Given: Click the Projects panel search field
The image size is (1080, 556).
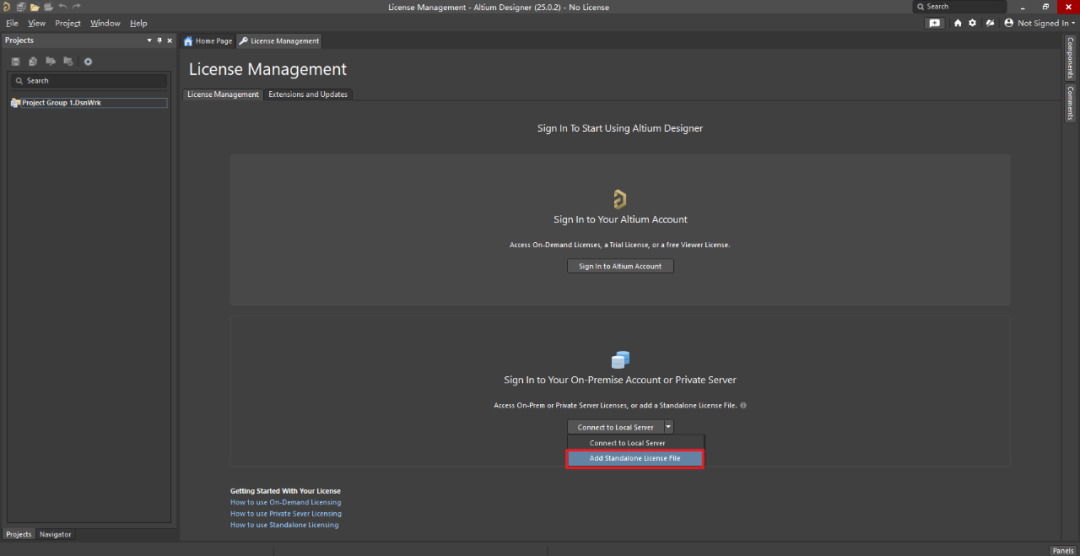Looking at the screenshot, I should 88,81.
